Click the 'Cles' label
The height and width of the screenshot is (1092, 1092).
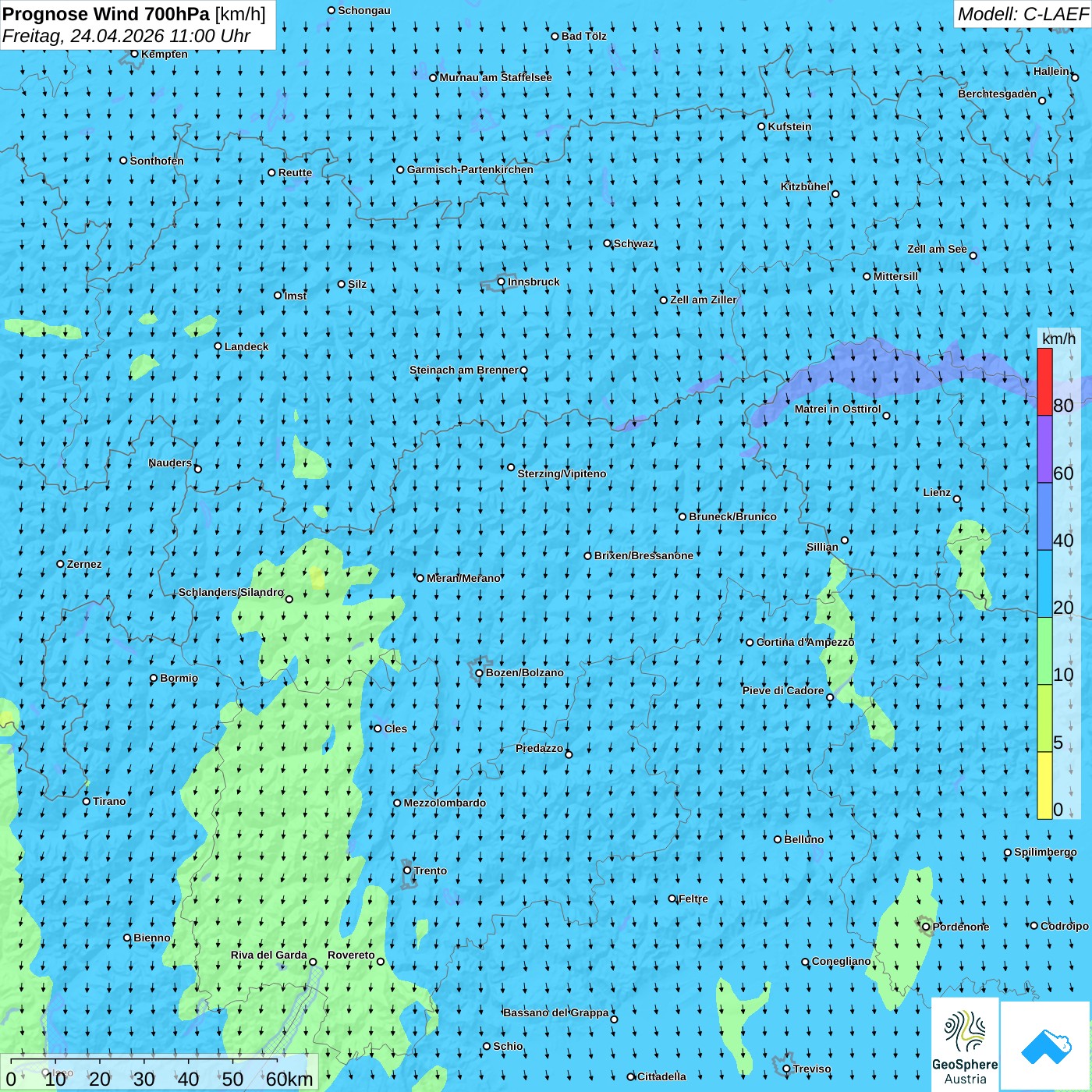[395, 729]
